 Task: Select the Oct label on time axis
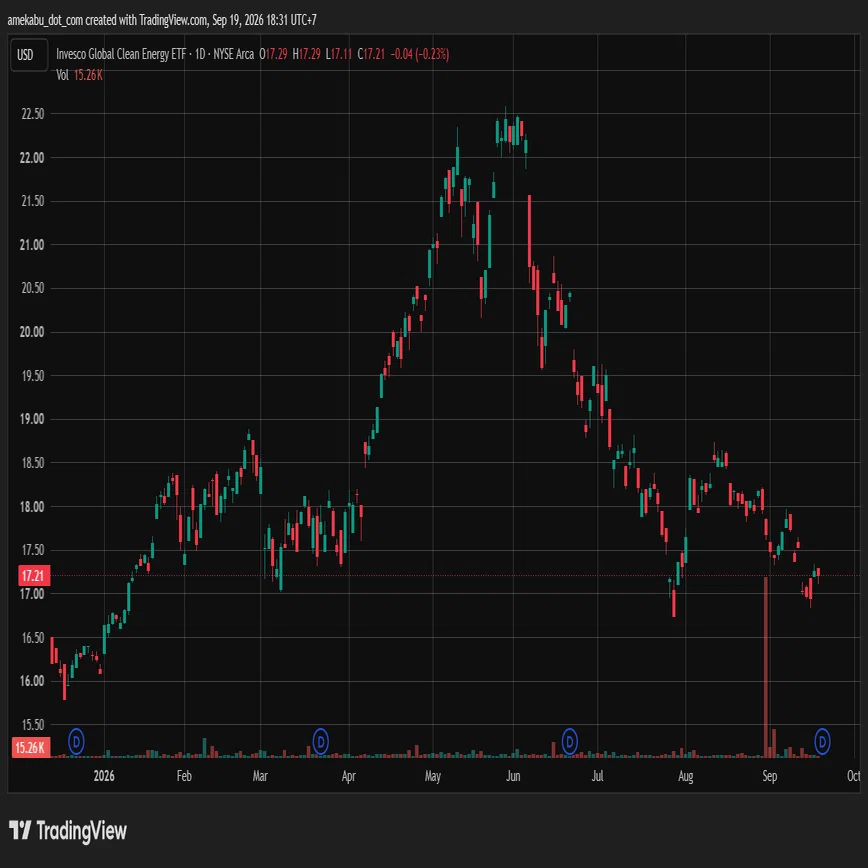tap(854, 776)
